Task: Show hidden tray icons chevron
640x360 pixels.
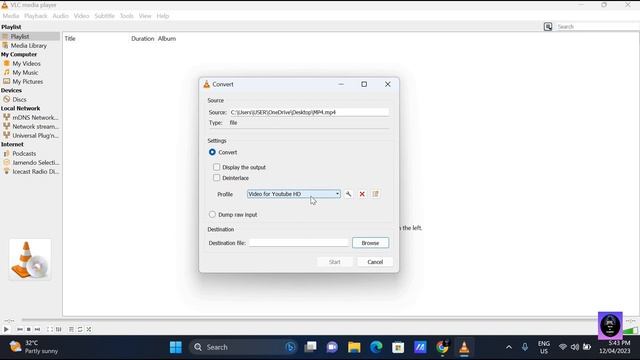Action: (x=509, y=347)
